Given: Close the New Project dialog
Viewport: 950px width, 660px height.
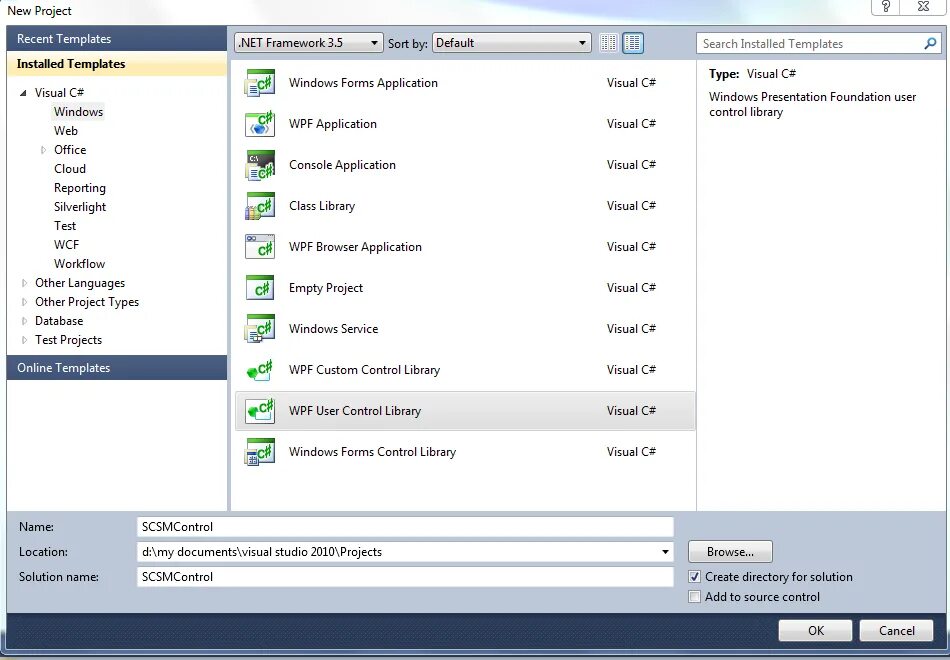Looking at the screenshot, I should 923,7.
